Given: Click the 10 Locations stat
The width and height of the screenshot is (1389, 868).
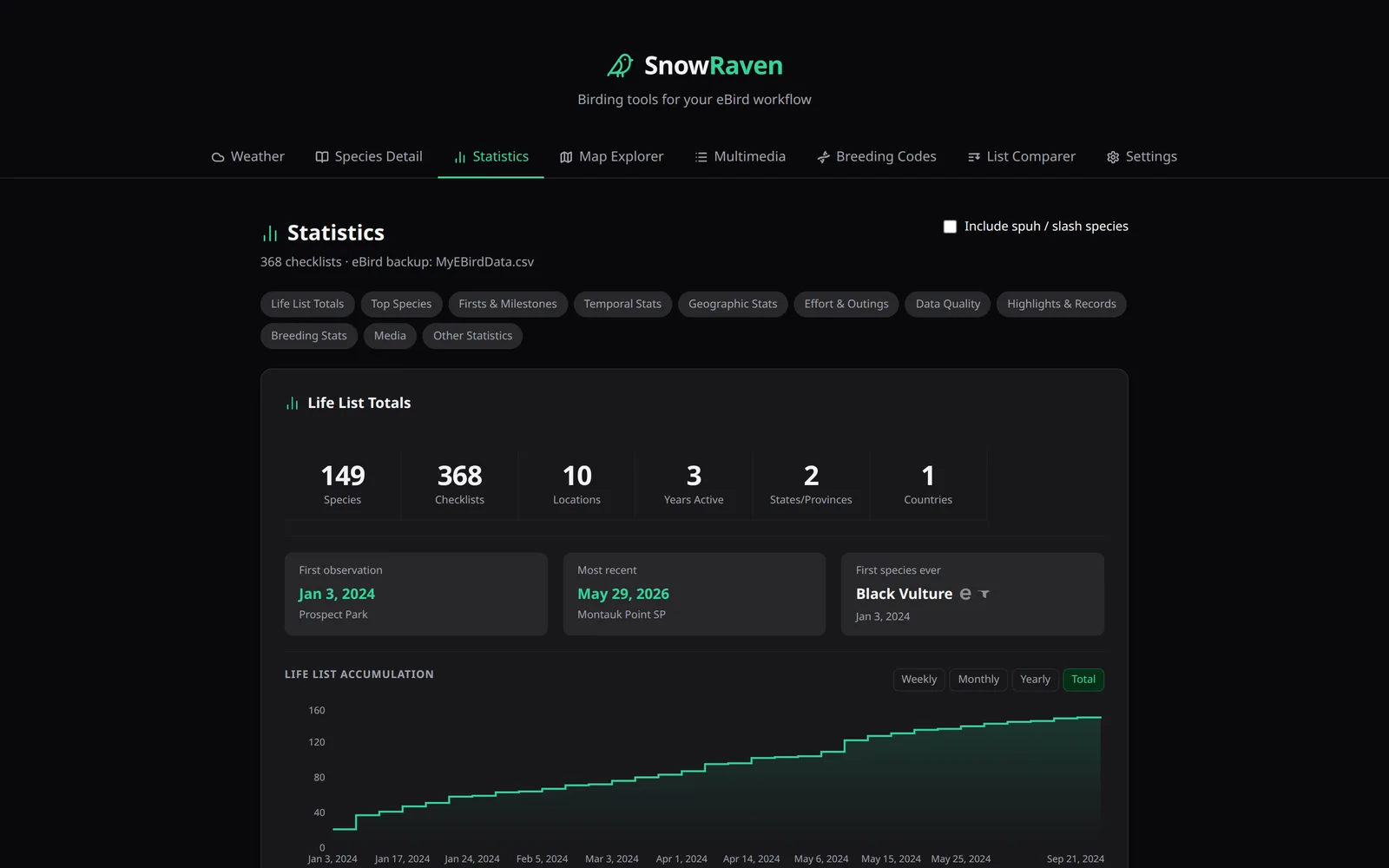Looking at the screenshot, I should (577, 484).
